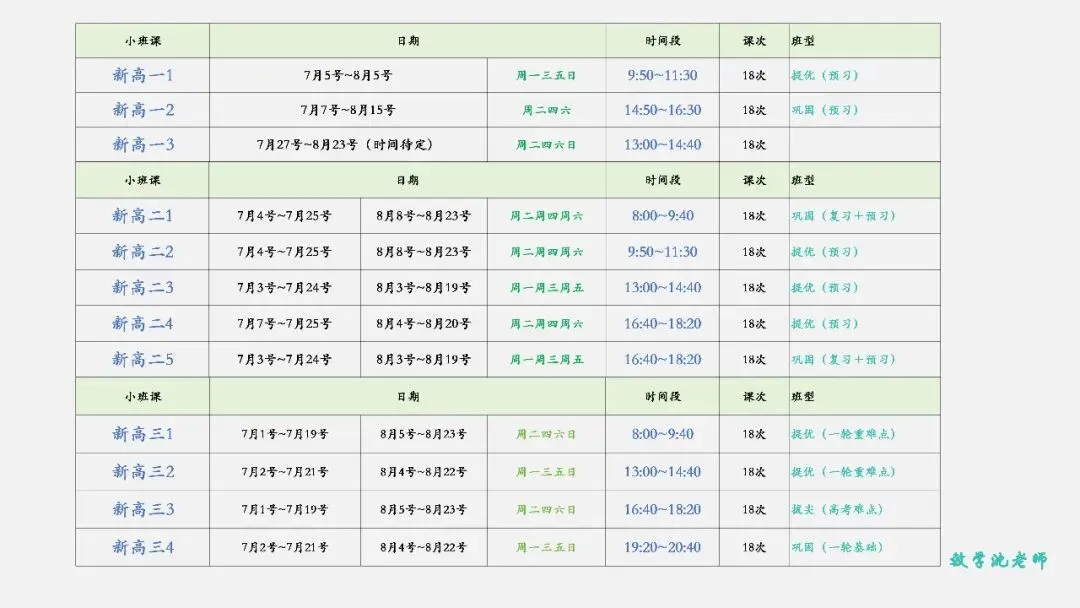Click 提优（一轮重难点） in the 新高三1 row
The image size is (1080, 608).
[844, 434]
